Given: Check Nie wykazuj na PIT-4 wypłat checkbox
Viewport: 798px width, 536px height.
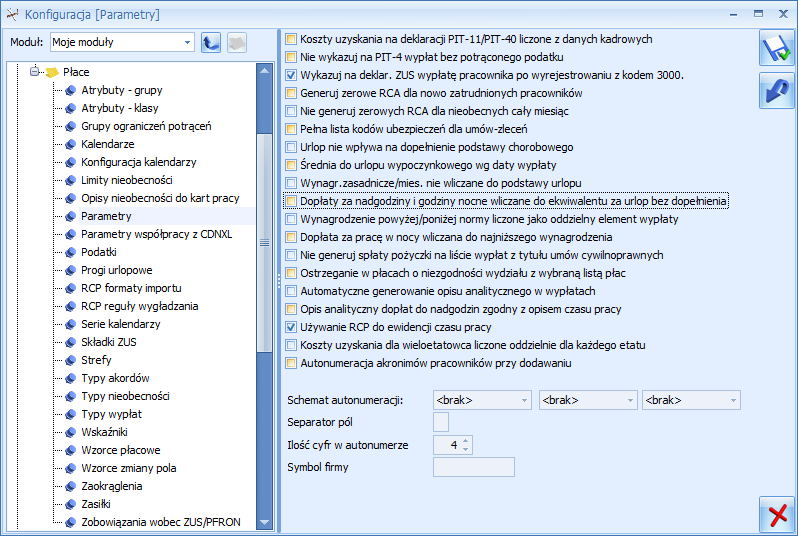Looking at the screenshot, I should pyautogui.click(x=291, y=57).
